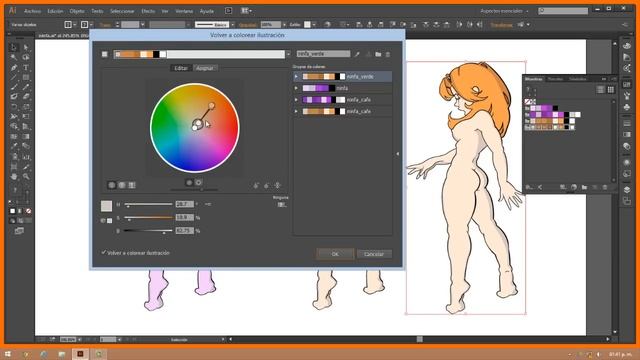
Task: Click the eyedropper icon beside color group name
Action: coord(357,54)
